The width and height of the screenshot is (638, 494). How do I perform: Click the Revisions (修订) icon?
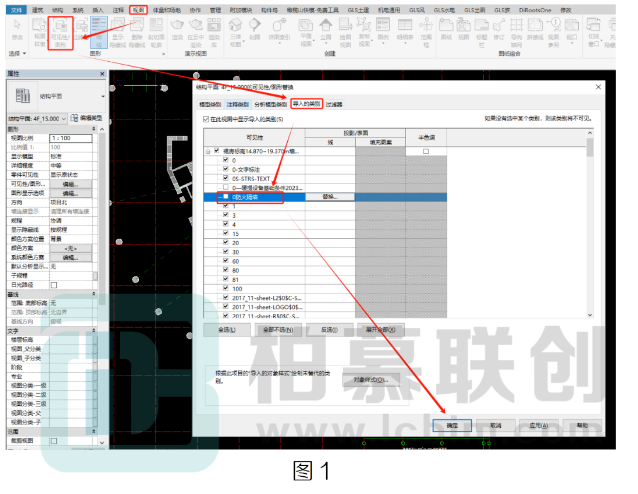click(499, 29)
